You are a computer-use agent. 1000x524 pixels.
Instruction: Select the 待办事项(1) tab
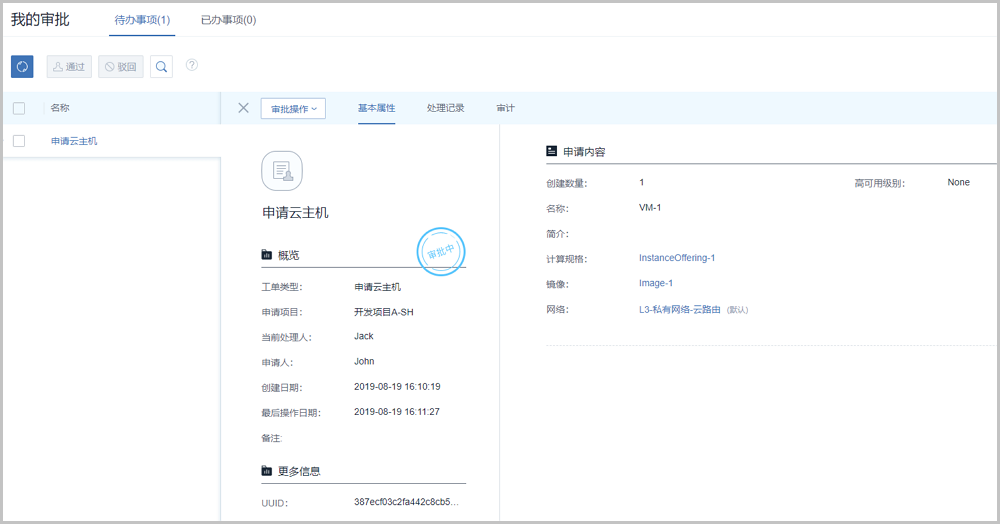pyautogui.click(x=142, y=20)
